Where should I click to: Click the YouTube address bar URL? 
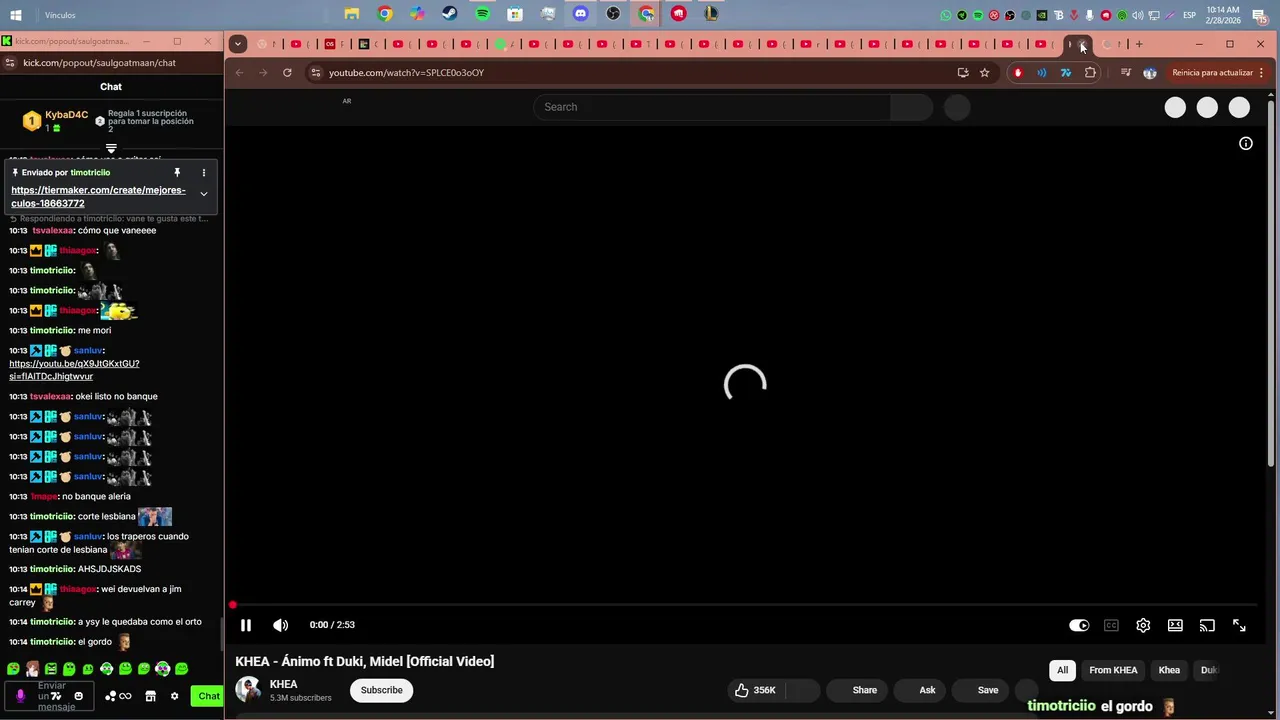point(406,73)
